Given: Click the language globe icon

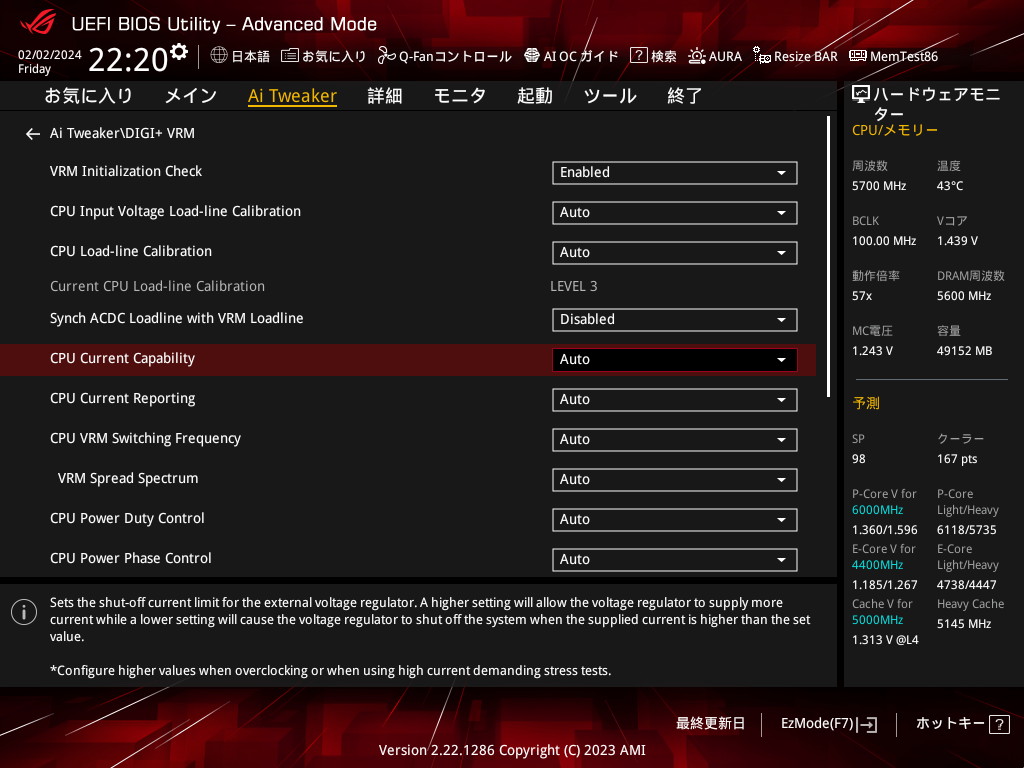Looking at the screenshot, I should pyautogui.click(x=219, y=56).
